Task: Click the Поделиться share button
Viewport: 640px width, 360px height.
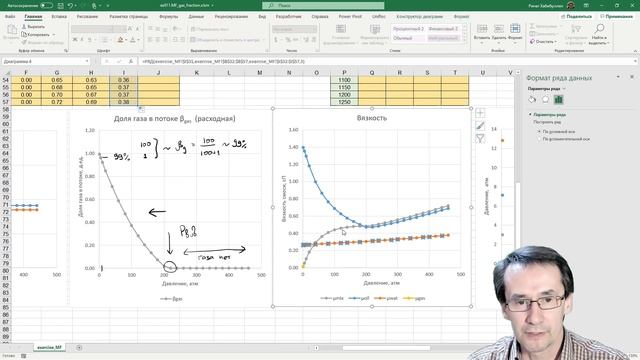Action: [577, 16]
